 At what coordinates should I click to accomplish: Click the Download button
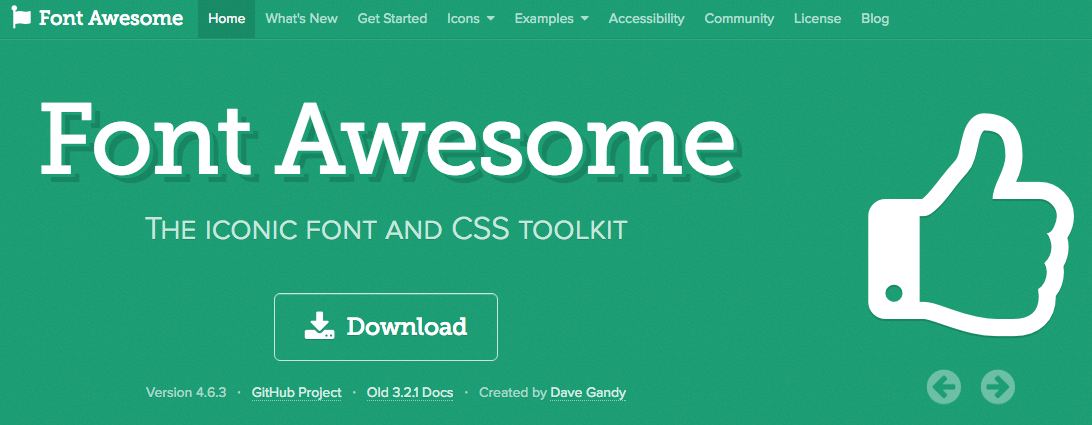386,327
